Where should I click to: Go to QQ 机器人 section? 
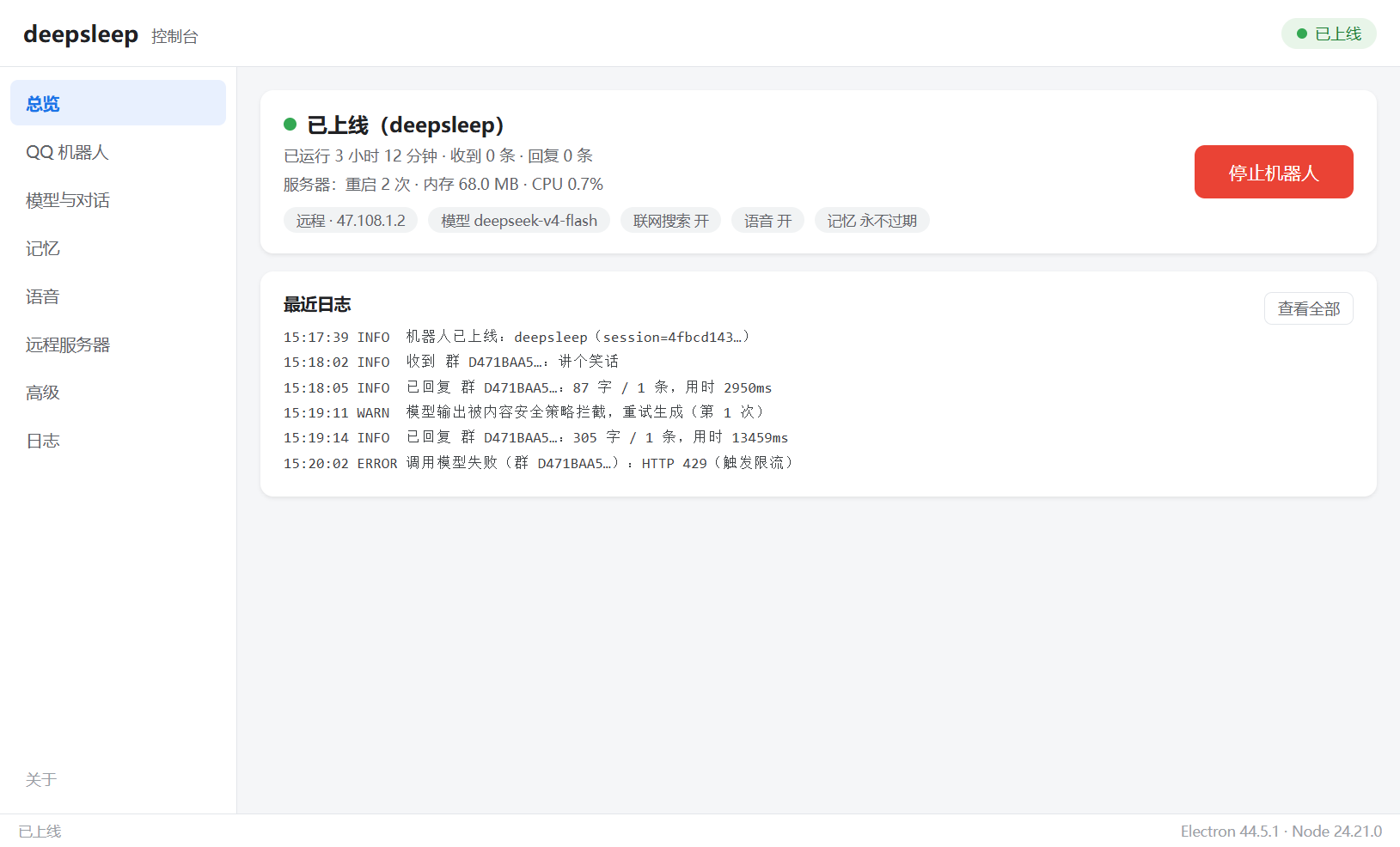pyautogui.click(x=118, y=152)
